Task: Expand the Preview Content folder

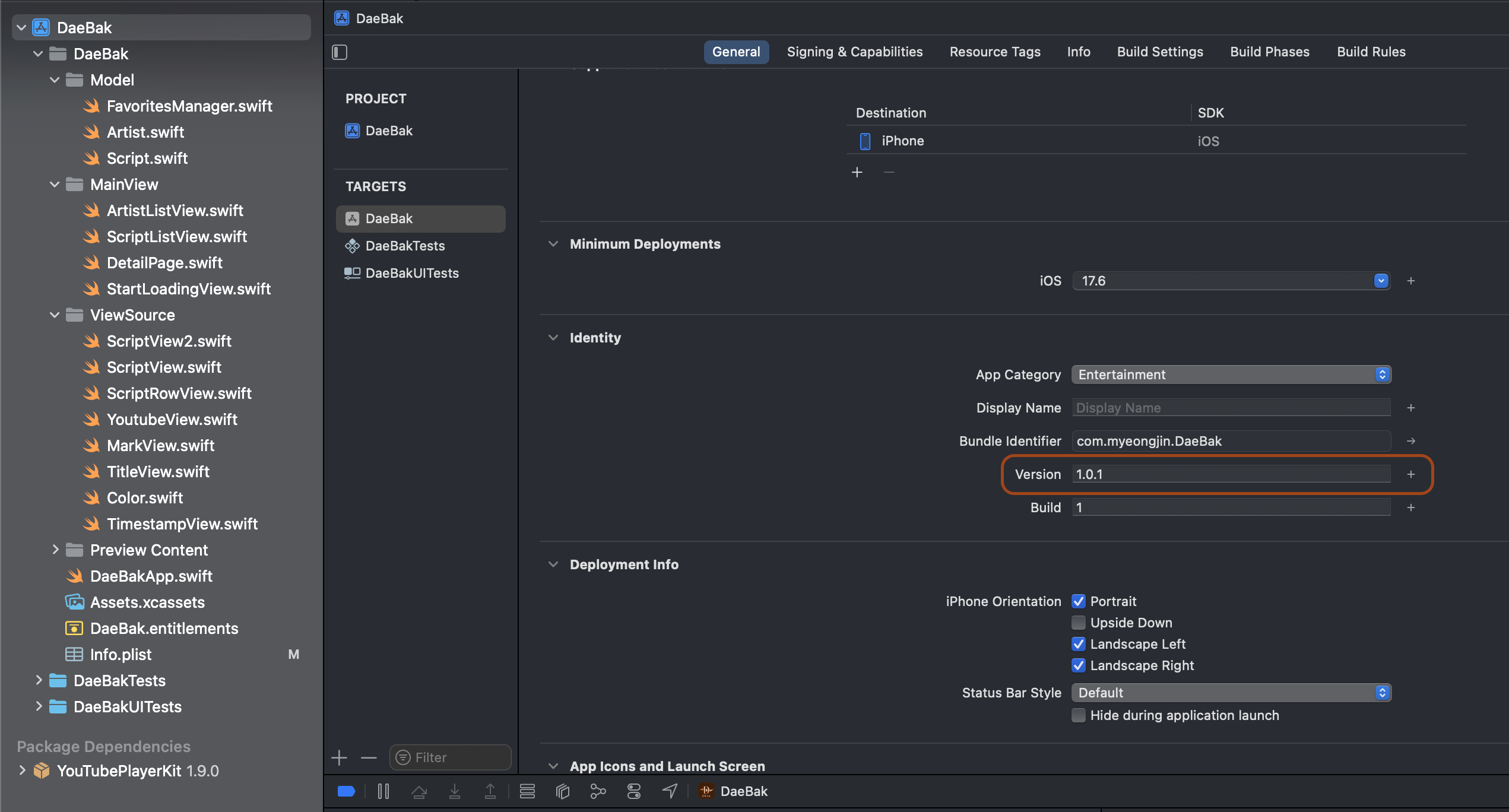Action: tap(55, 550)
